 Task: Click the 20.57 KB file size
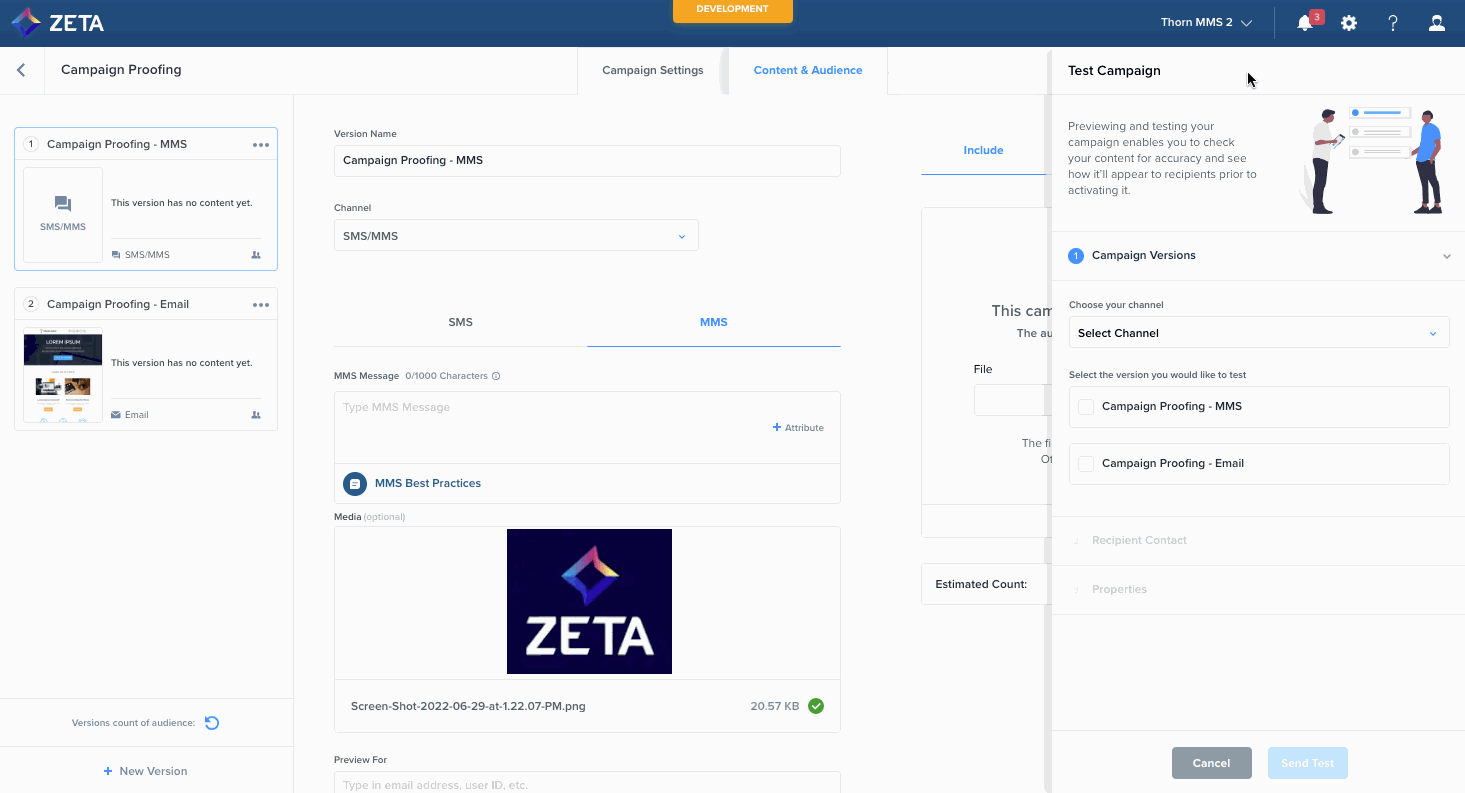coord(775,706)
